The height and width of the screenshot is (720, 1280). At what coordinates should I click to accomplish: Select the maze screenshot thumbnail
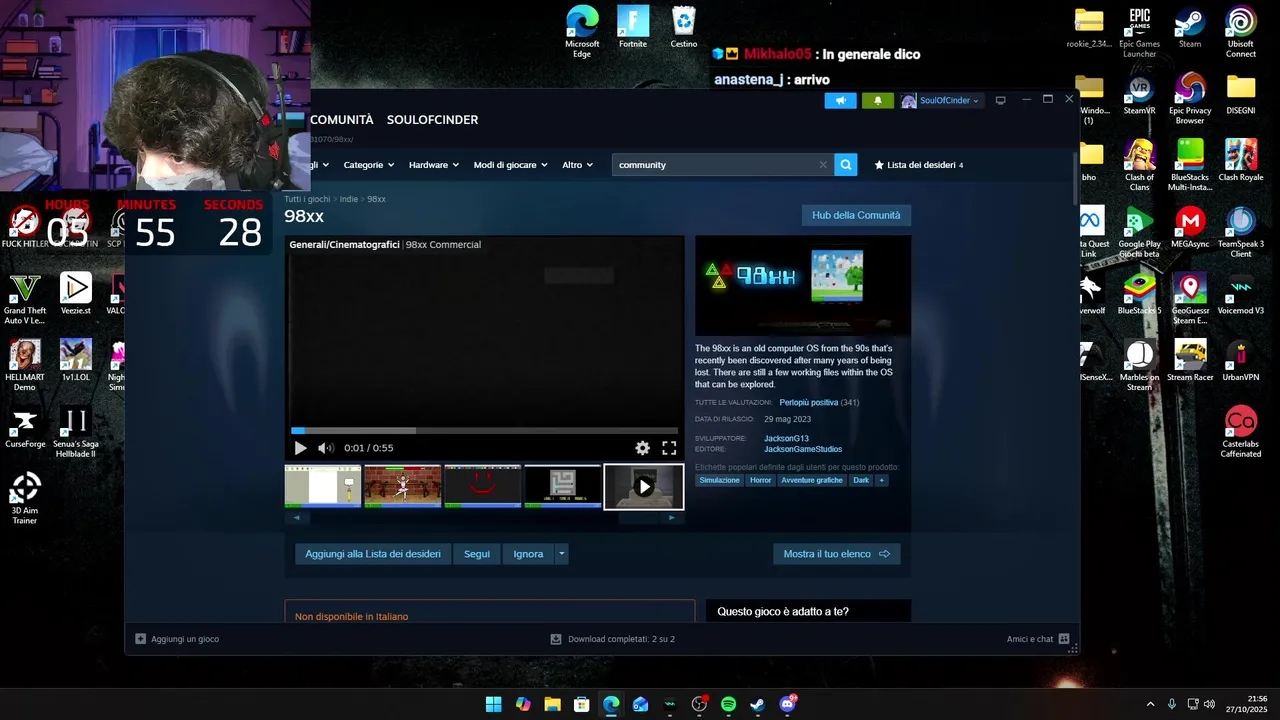(563, 486)
